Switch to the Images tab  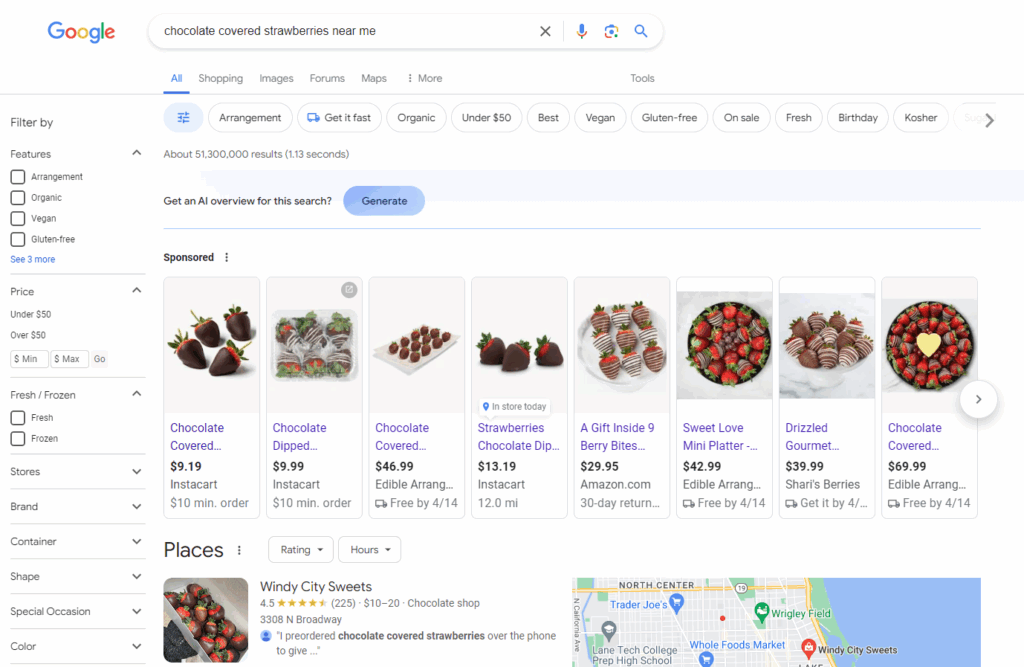point(276,79)
